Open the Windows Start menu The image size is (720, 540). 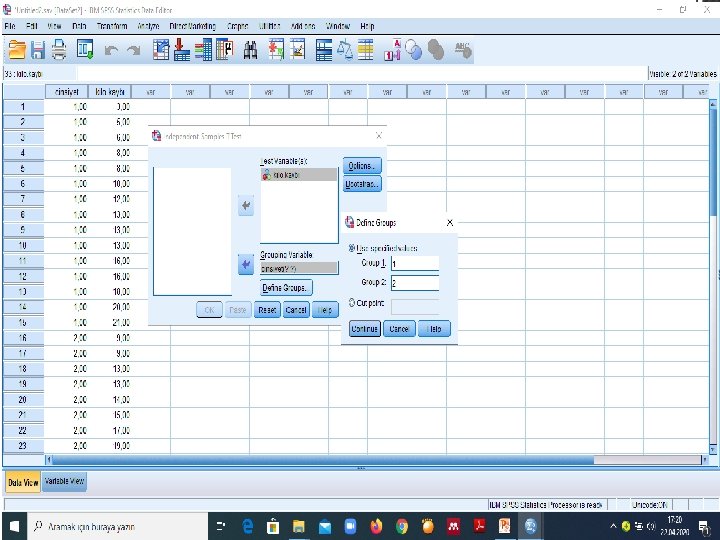(x=14, y=526)
